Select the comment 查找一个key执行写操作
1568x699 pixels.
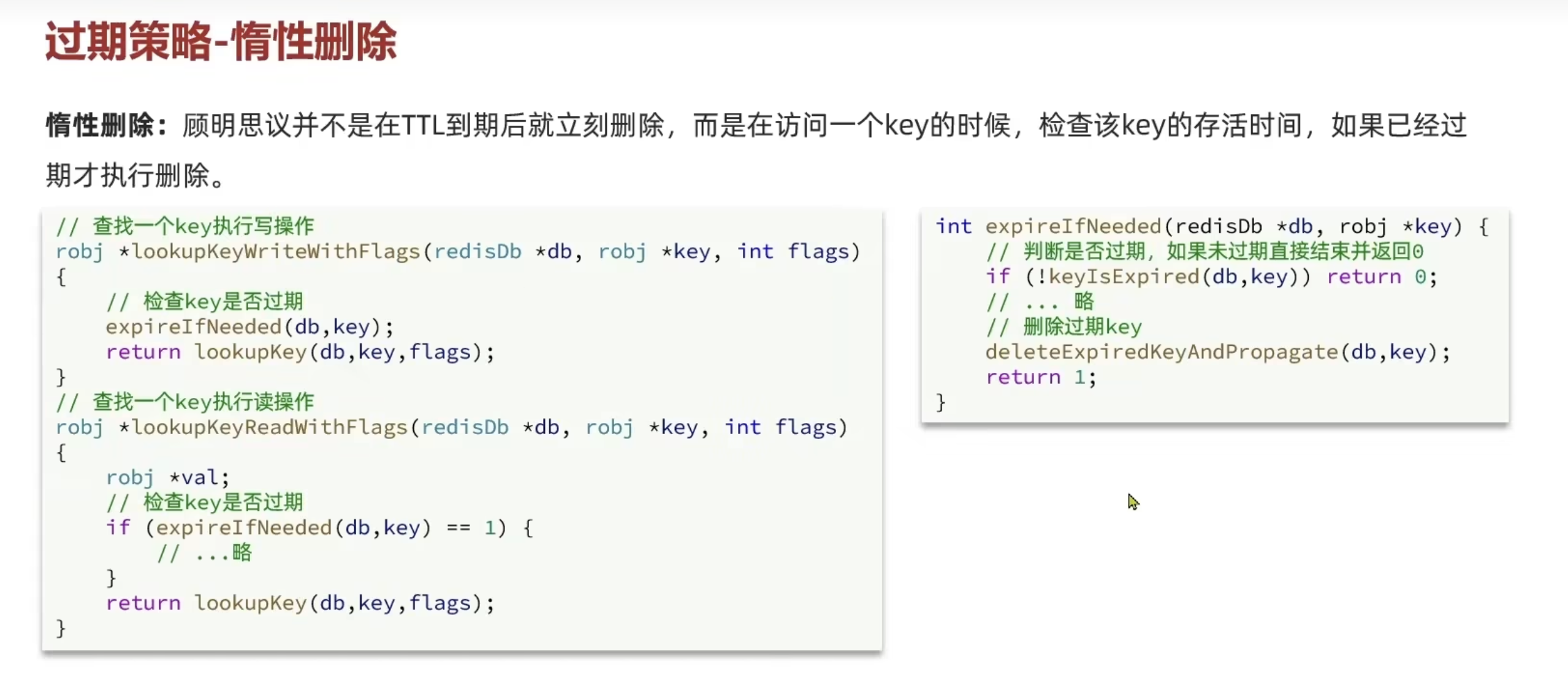(x=185, y=225)
